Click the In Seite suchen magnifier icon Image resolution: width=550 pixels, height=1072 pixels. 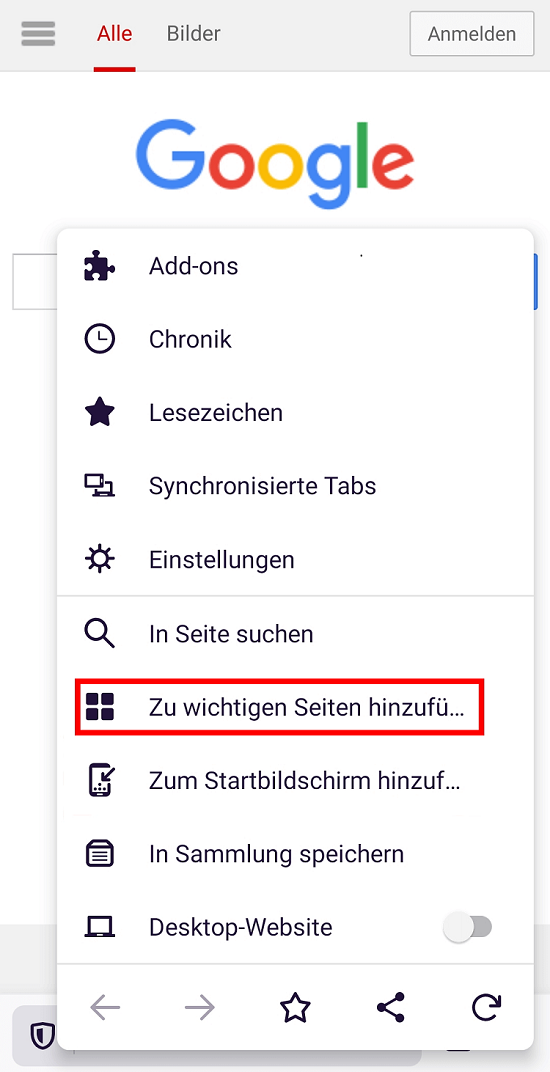100,633
